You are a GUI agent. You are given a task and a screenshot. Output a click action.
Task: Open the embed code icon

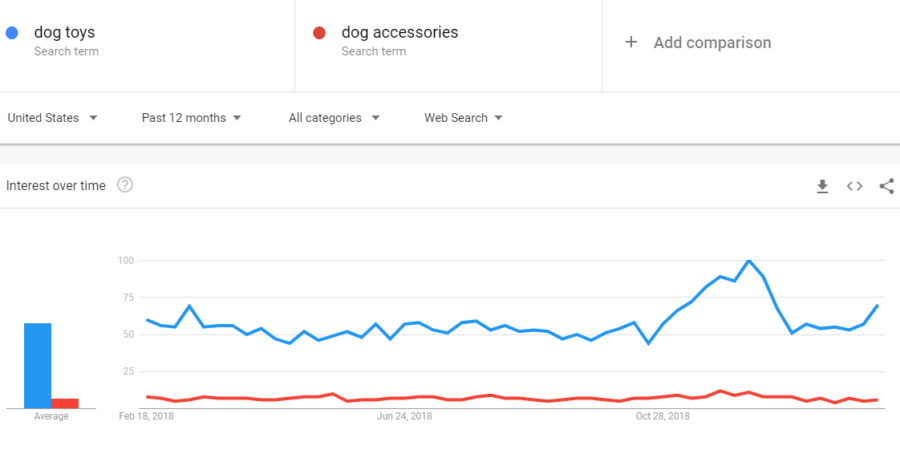[855, 186]
